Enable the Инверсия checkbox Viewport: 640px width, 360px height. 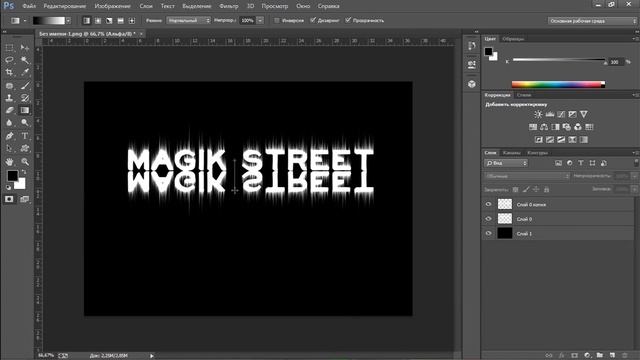(276, 20)
